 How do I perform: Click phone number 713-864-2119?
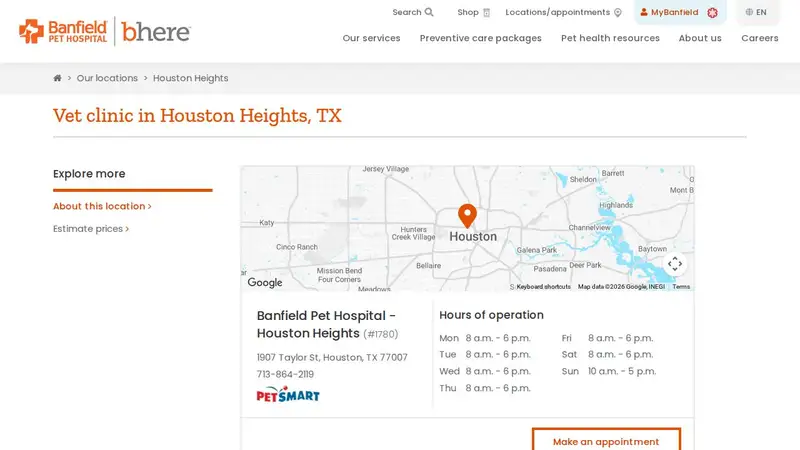(285, 374)
